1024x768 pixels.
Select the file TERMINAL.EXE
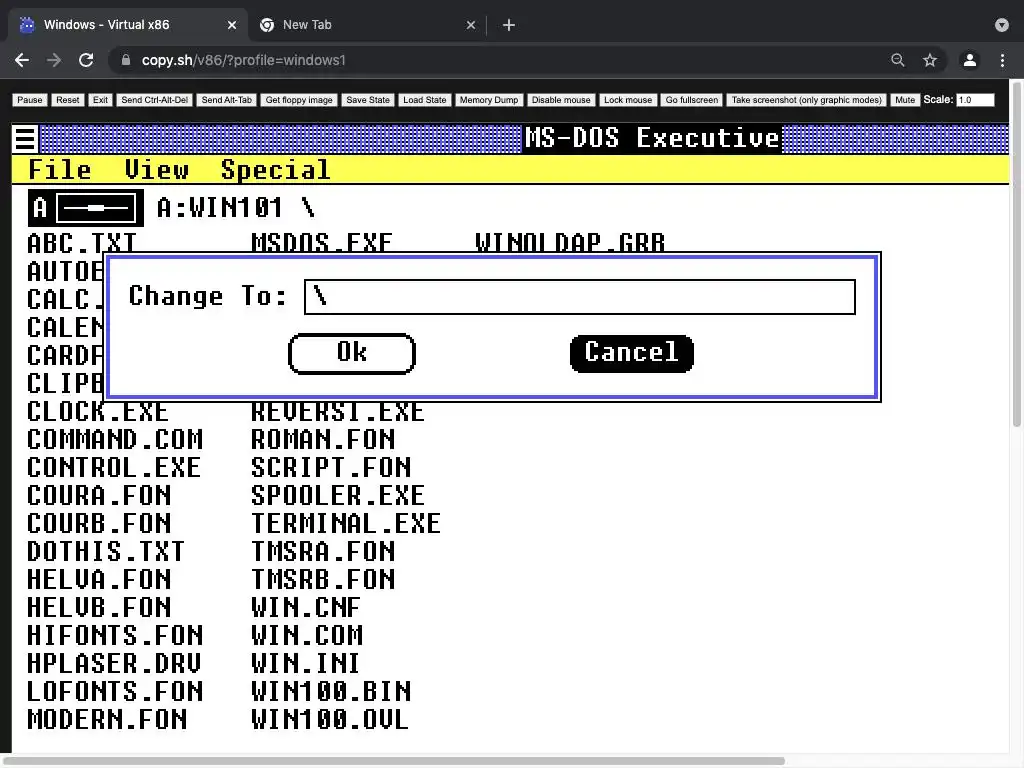(x=346, y=524)
